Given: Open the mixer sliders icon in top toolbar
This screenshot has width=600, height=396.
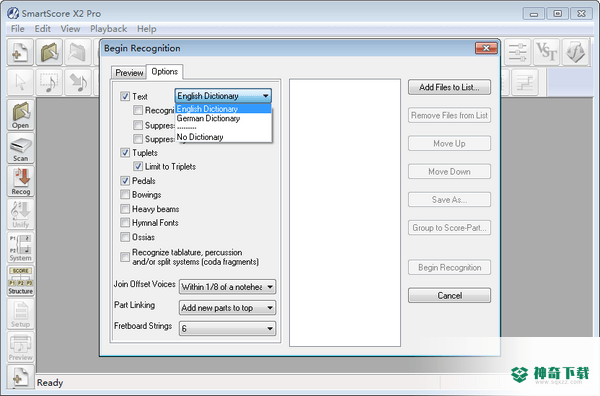Looking at the screenshot, I should 517,52.
